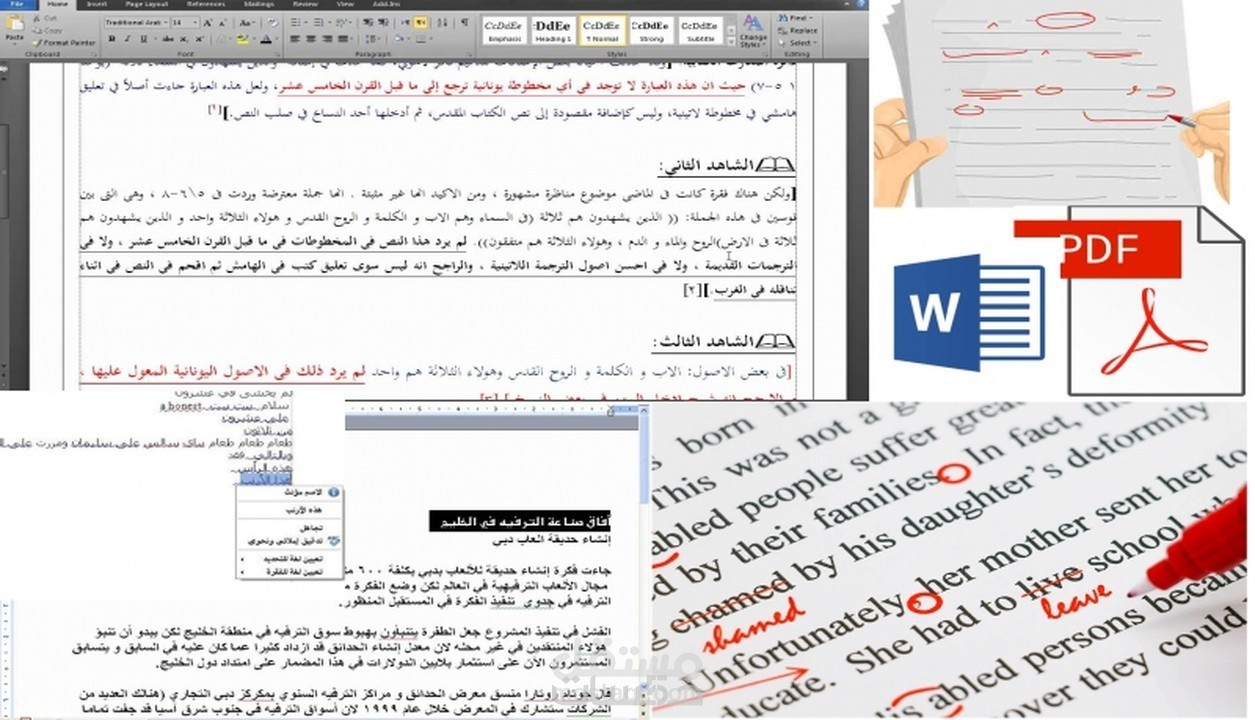Toggle Underline formatting

(x=143, y=39)
